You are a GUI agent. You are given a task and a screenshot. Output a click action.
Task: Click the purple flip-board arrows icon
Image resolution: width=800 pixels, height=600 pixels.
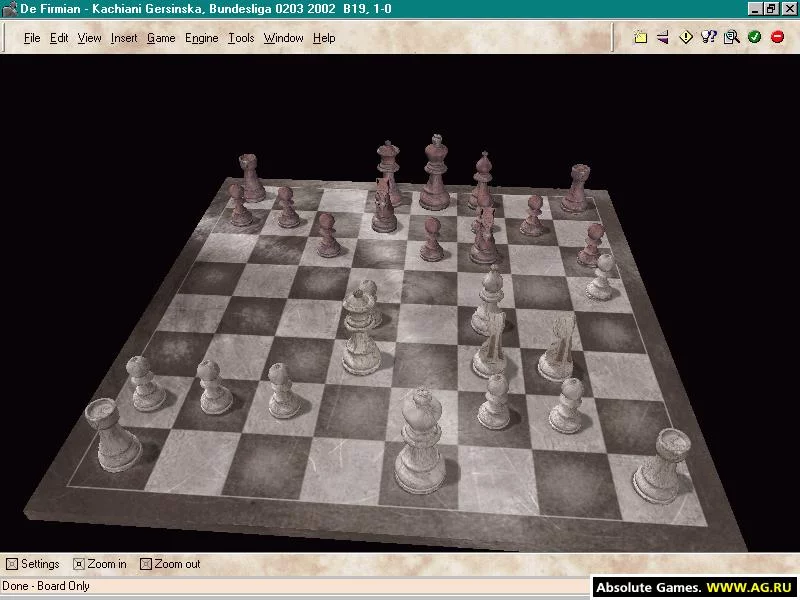(663, 37)
